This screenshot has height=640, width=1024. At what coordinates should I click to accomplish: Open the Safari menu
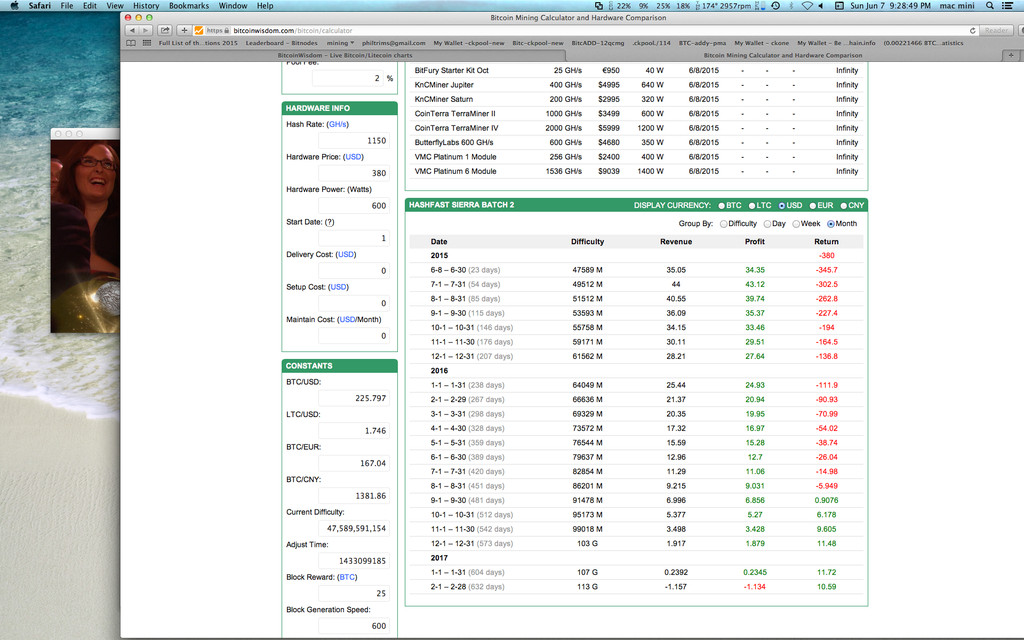39,5
